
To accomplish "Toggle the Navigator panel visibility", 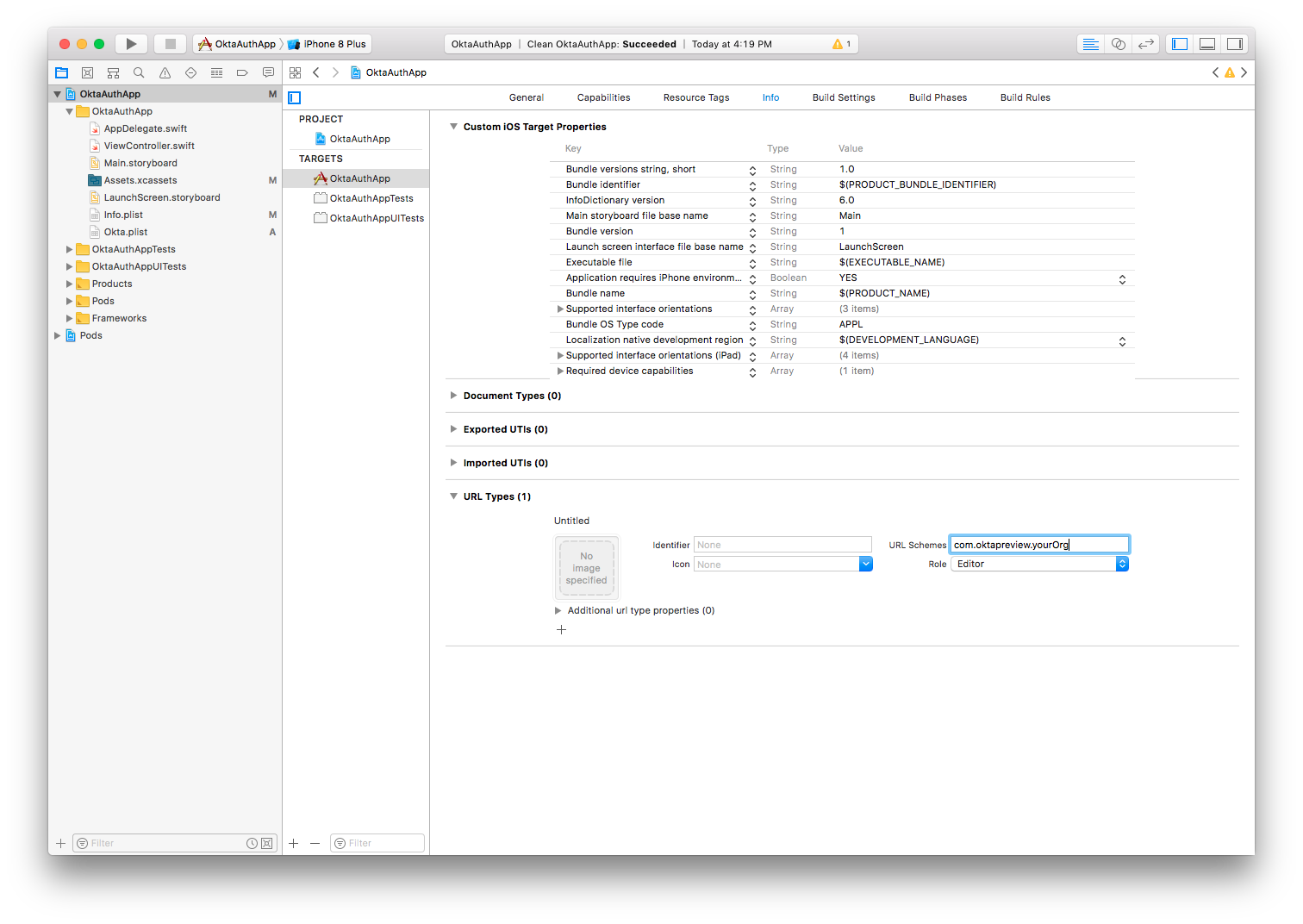I will tap(1180, 44).
